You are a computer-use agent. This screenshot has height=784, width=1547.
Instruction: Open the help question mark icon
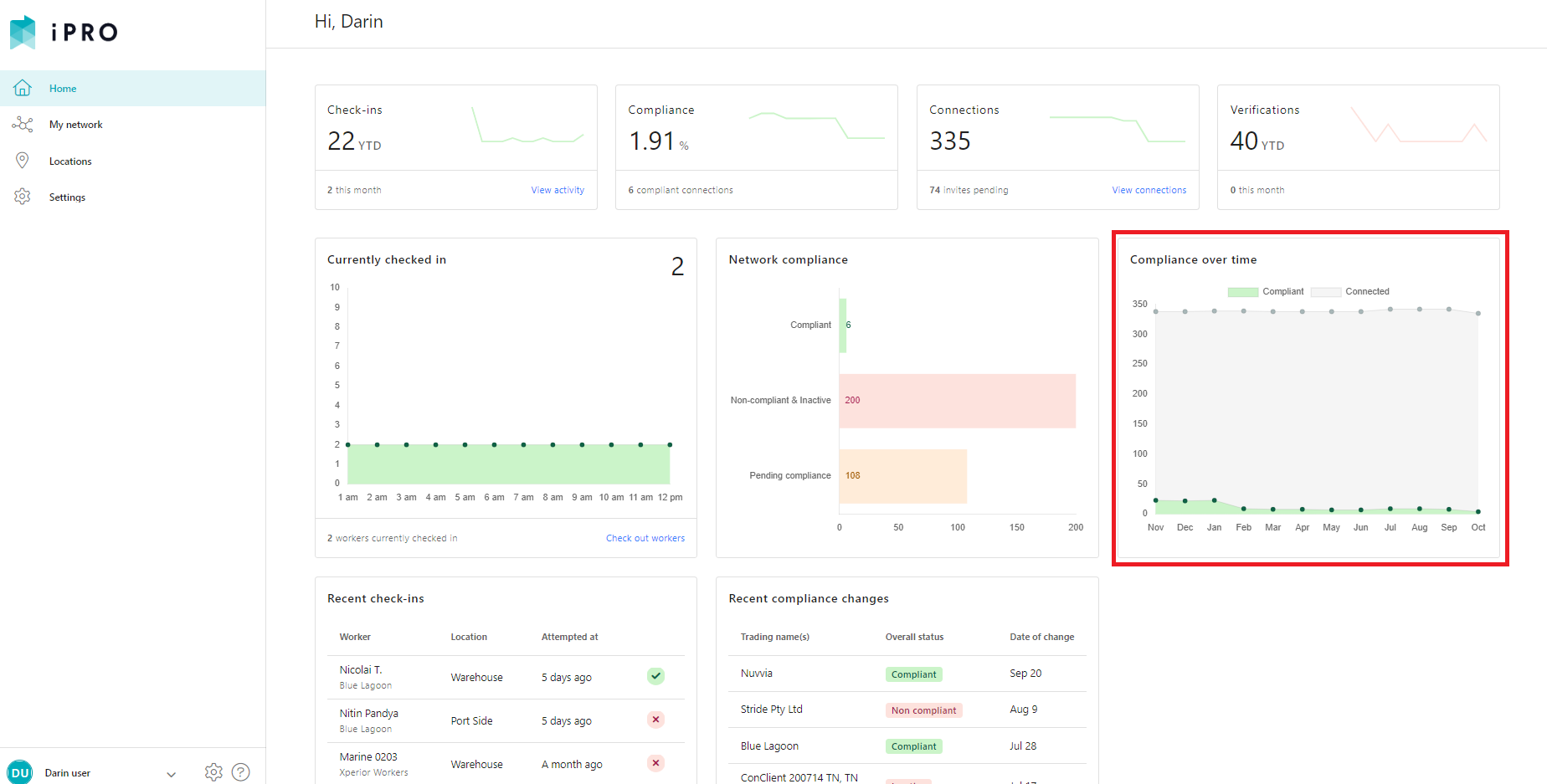pyautogui.click(x=241, y=772)
